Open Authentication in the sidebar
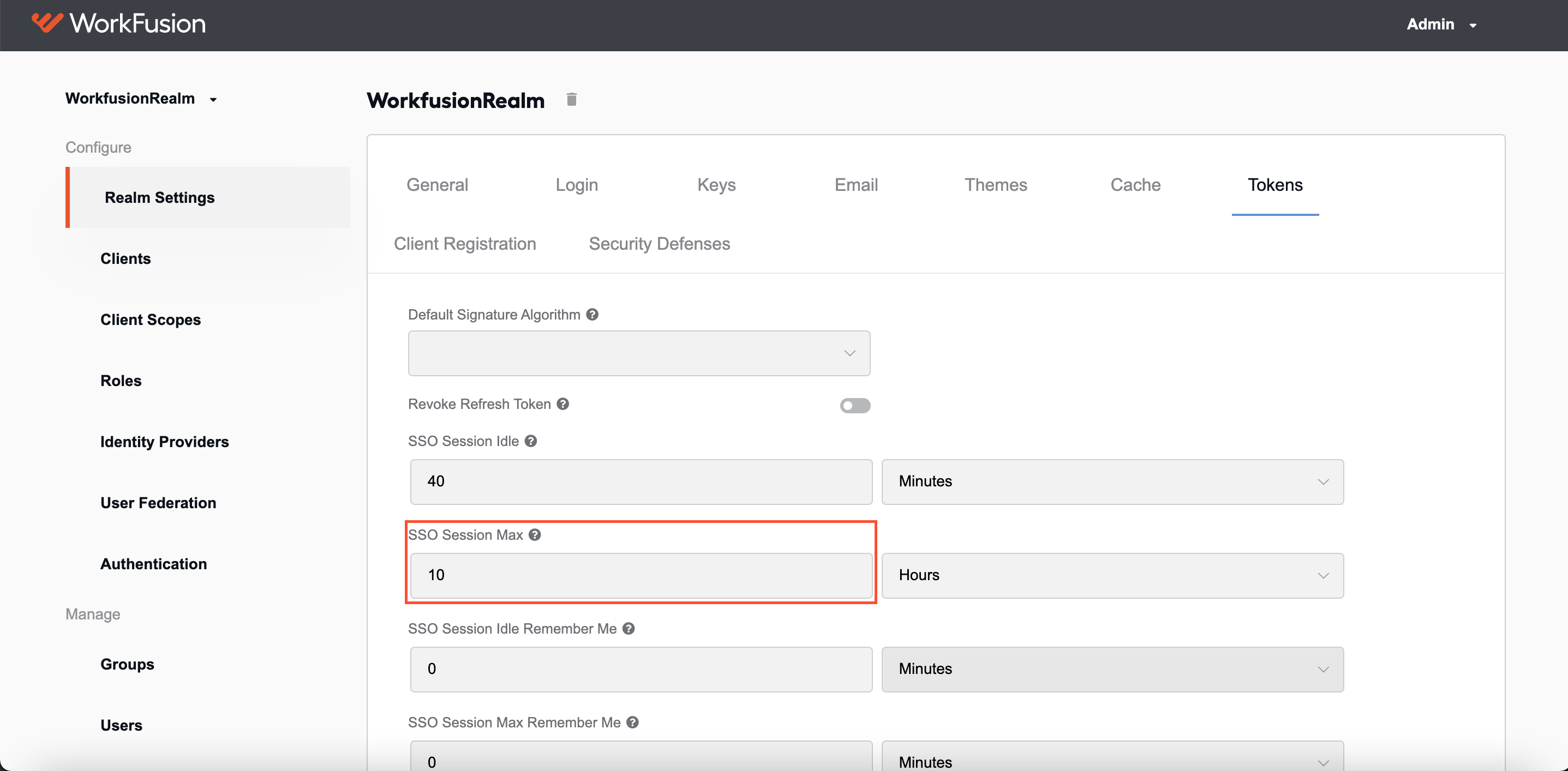Screen dimensions: 1568x771 pos(153,564)
